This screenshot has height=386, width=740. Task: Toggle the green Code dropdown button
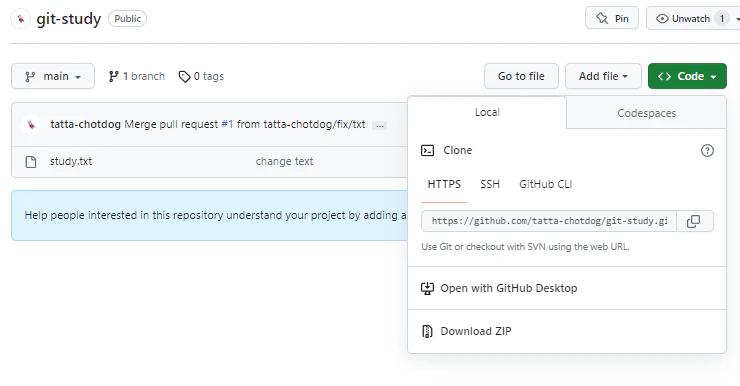click(687, 76)
